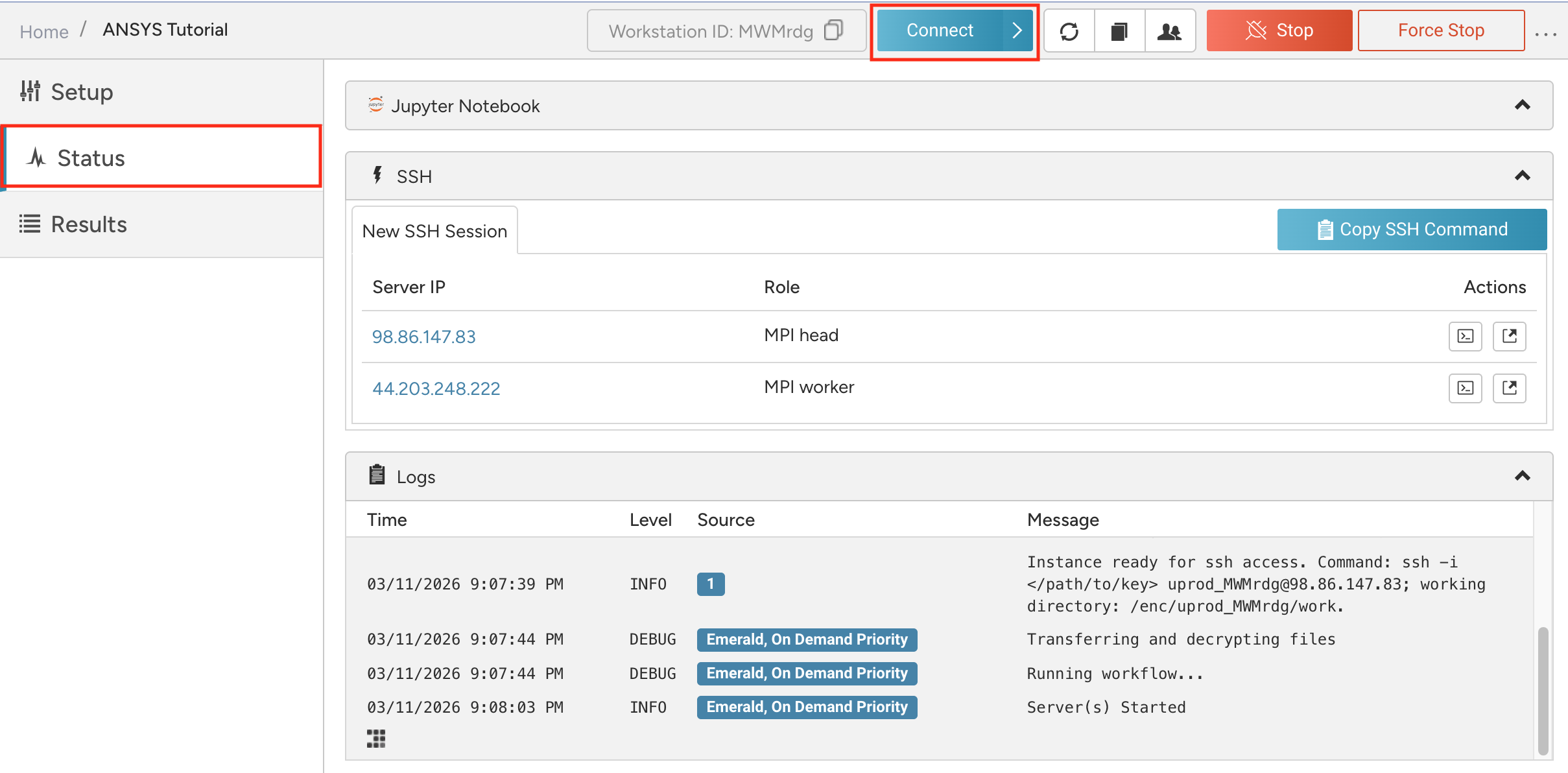Click the clone workstation icon
This screenshot has height=773, width=1568.
click(x=1119, y=31)
